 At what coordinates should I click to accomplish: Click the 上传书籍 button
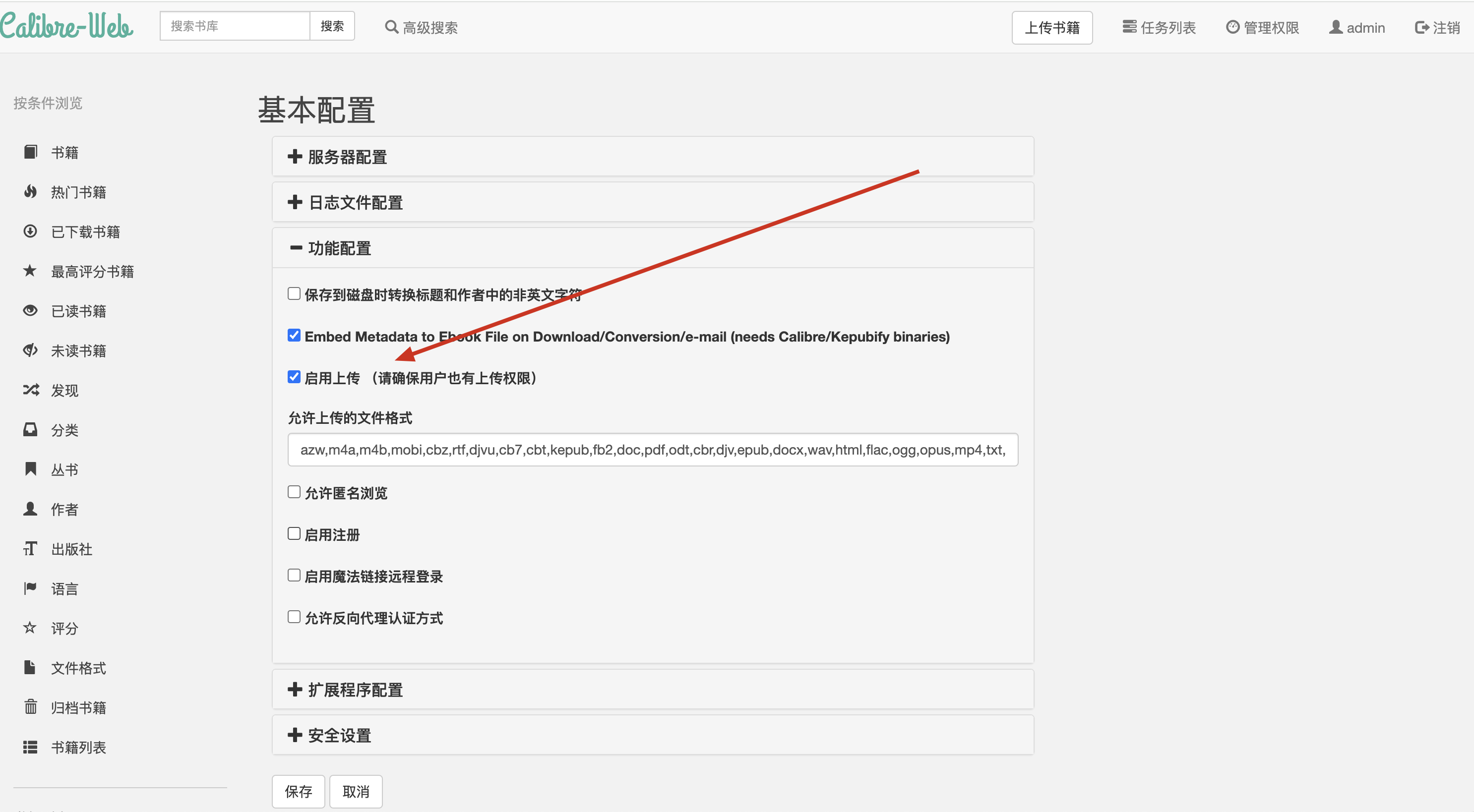point(1052,27)
